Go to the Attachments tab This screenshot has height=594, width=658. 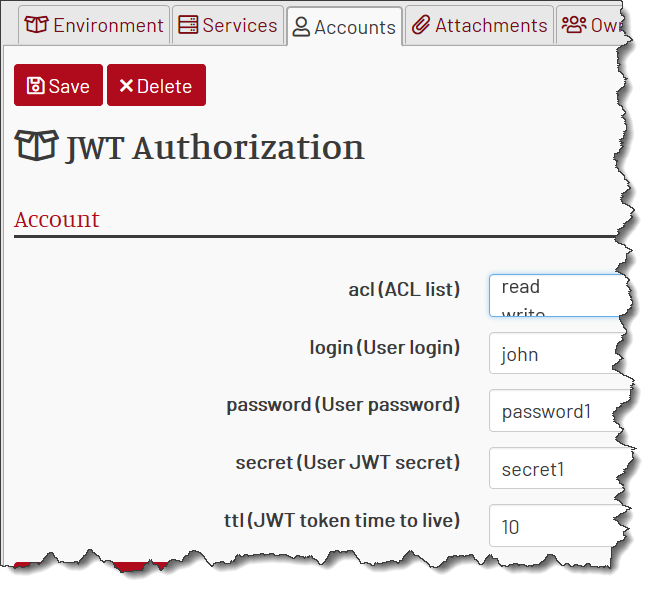(479, 25)
